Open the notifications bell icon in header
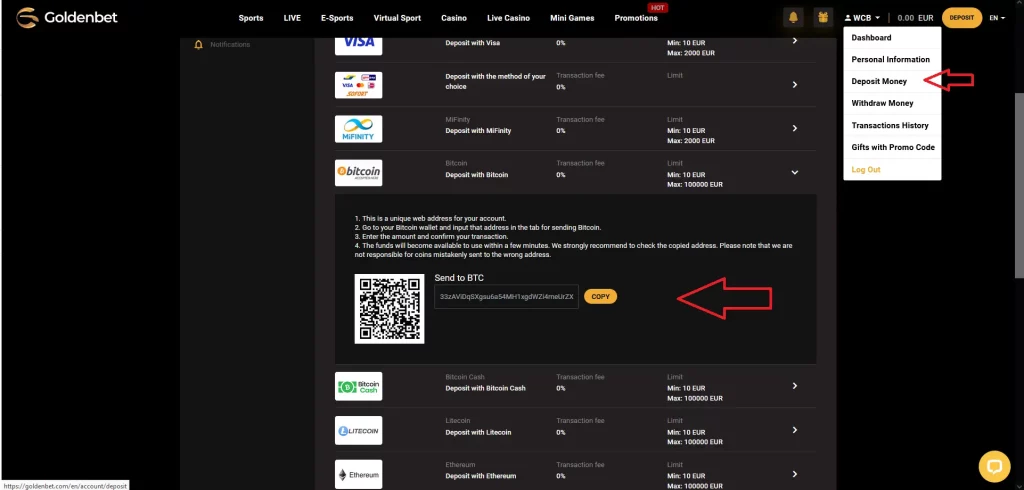The height and width of the screenshot is (490, 1024). (x=793, y=18)
